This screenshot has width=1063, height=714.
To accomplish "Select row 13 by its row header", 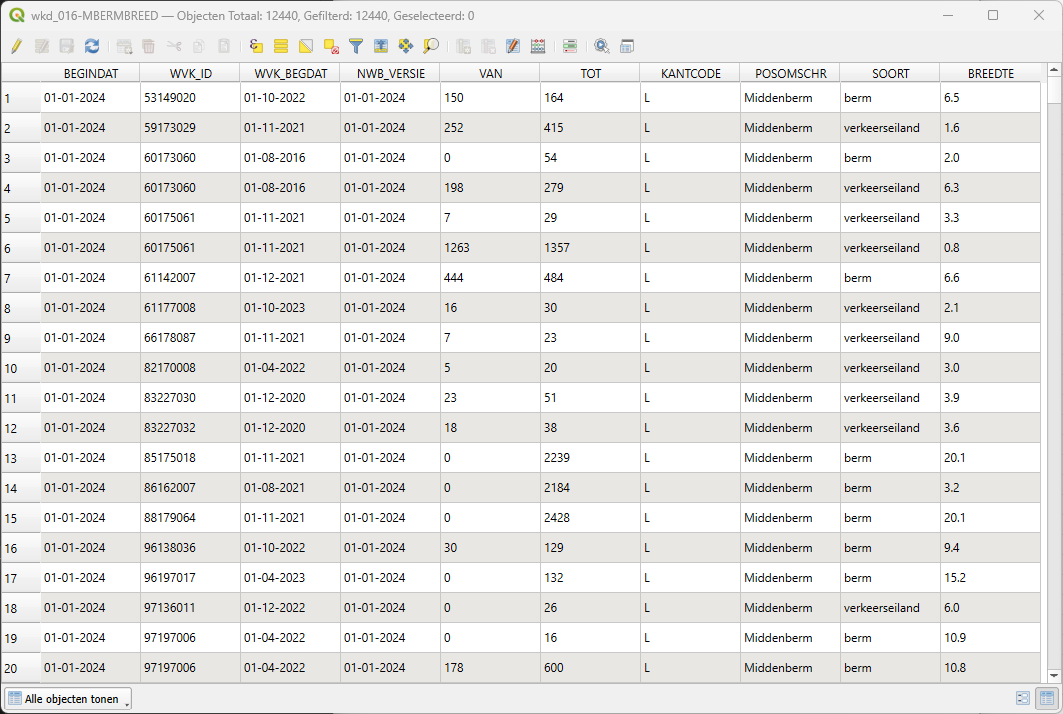I will point(20,458).
